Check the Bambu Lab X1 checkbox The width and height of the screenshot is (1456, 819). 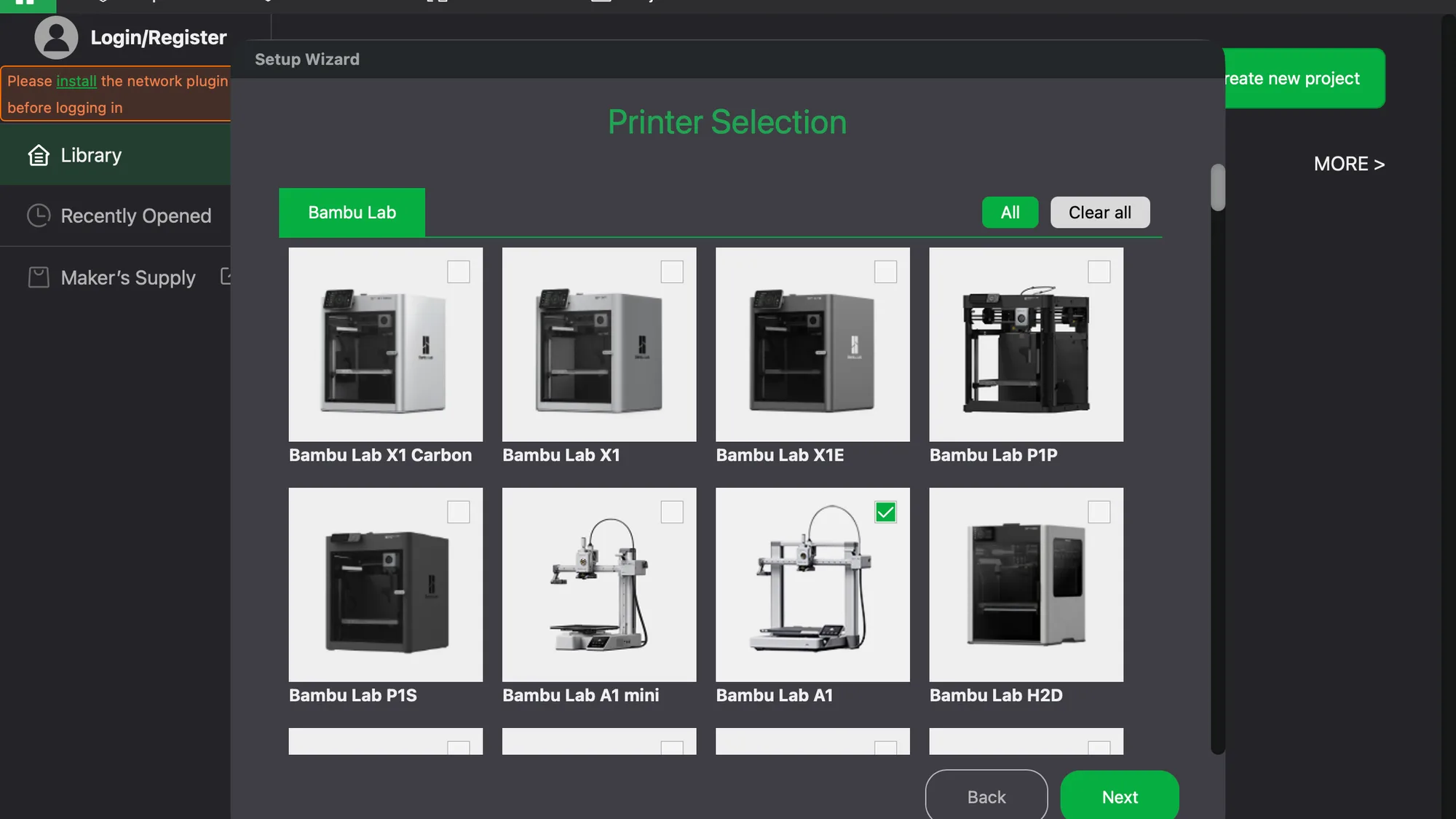coord(672,272)
